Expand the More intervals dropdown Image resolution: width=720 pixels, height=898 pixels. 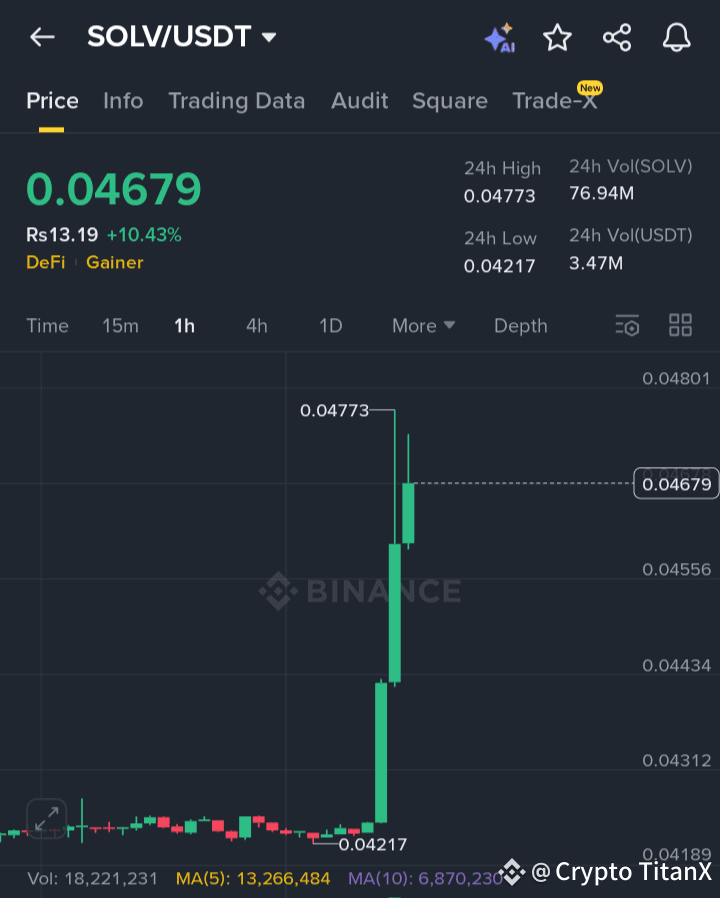[423, 326]
